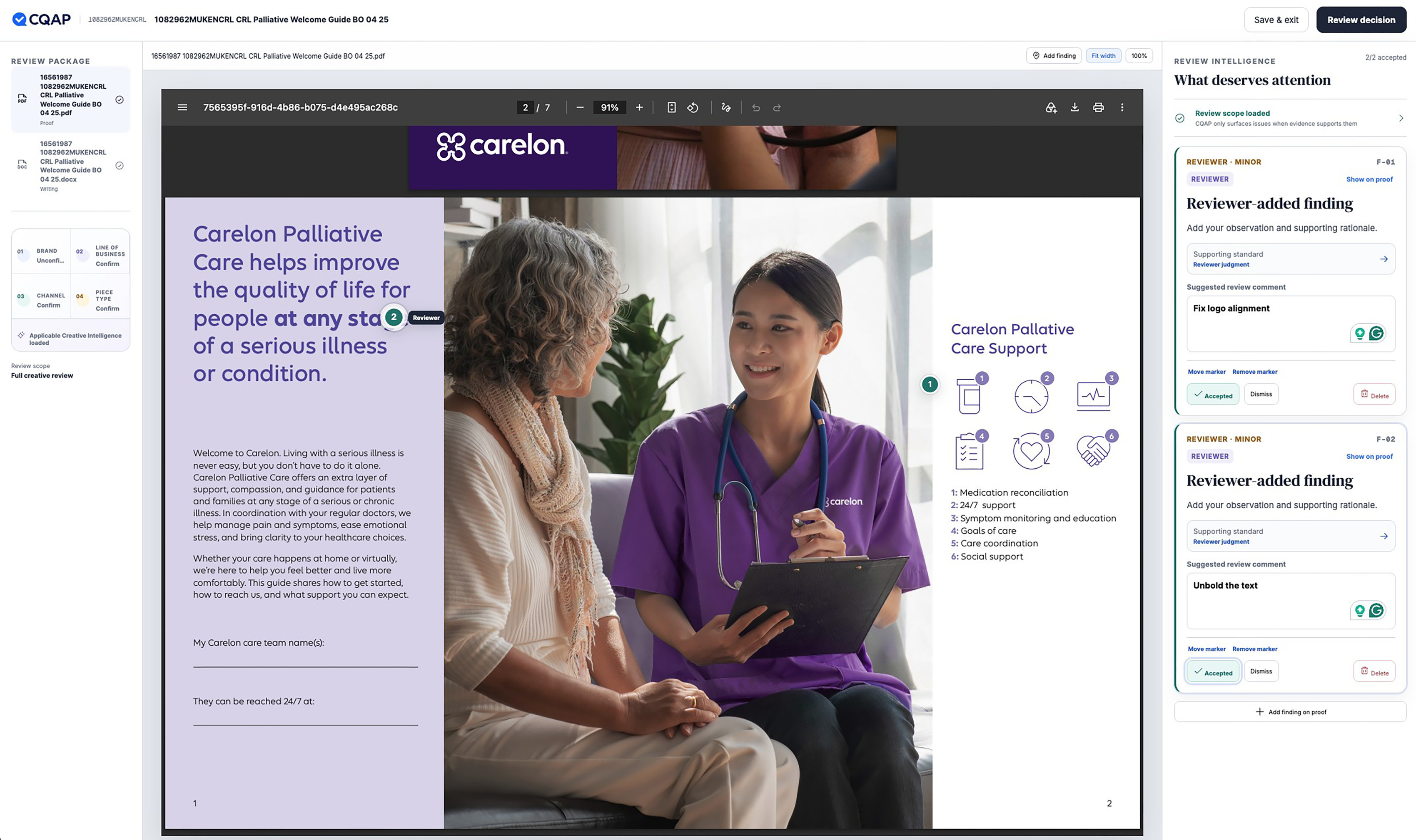Click the lightbulb icon in Fix logo alignment box

[1360, 333]
